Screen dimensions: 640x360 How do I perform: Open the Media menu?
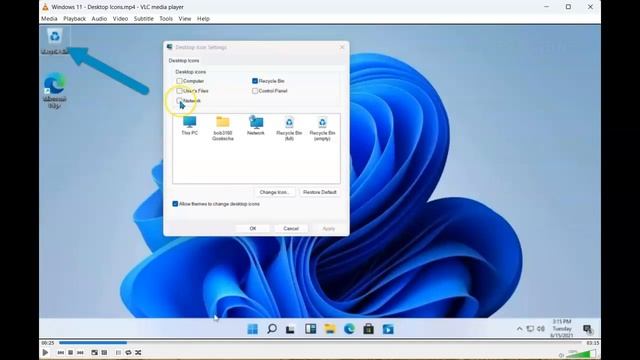[49, 19]
